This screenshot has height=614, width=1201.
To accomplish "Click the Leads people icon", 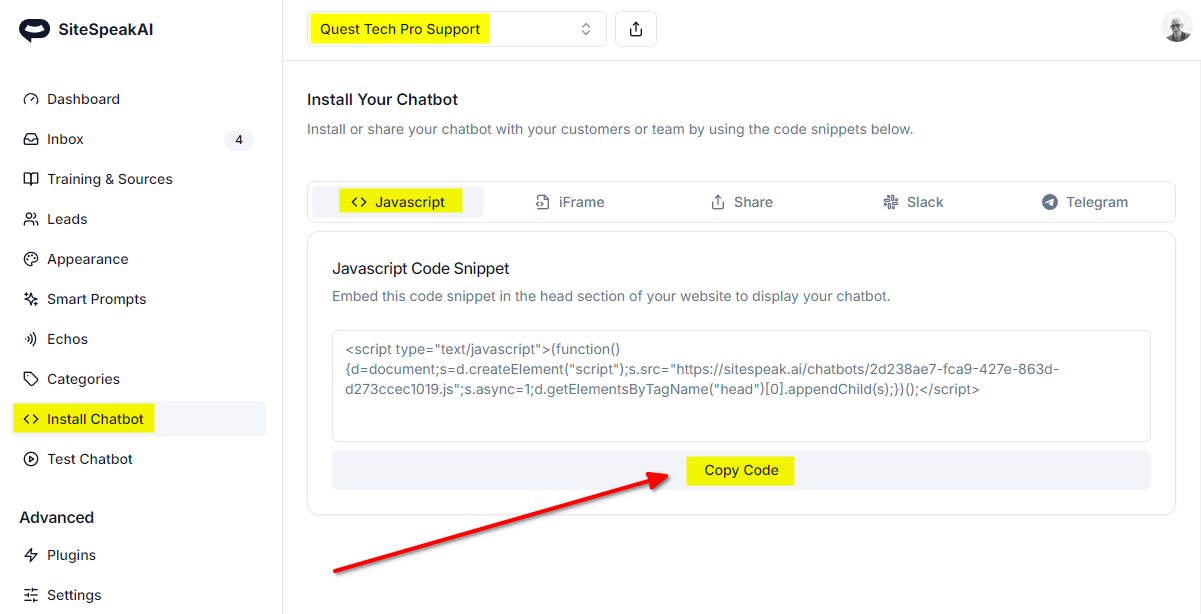I will tap(31, 219).
